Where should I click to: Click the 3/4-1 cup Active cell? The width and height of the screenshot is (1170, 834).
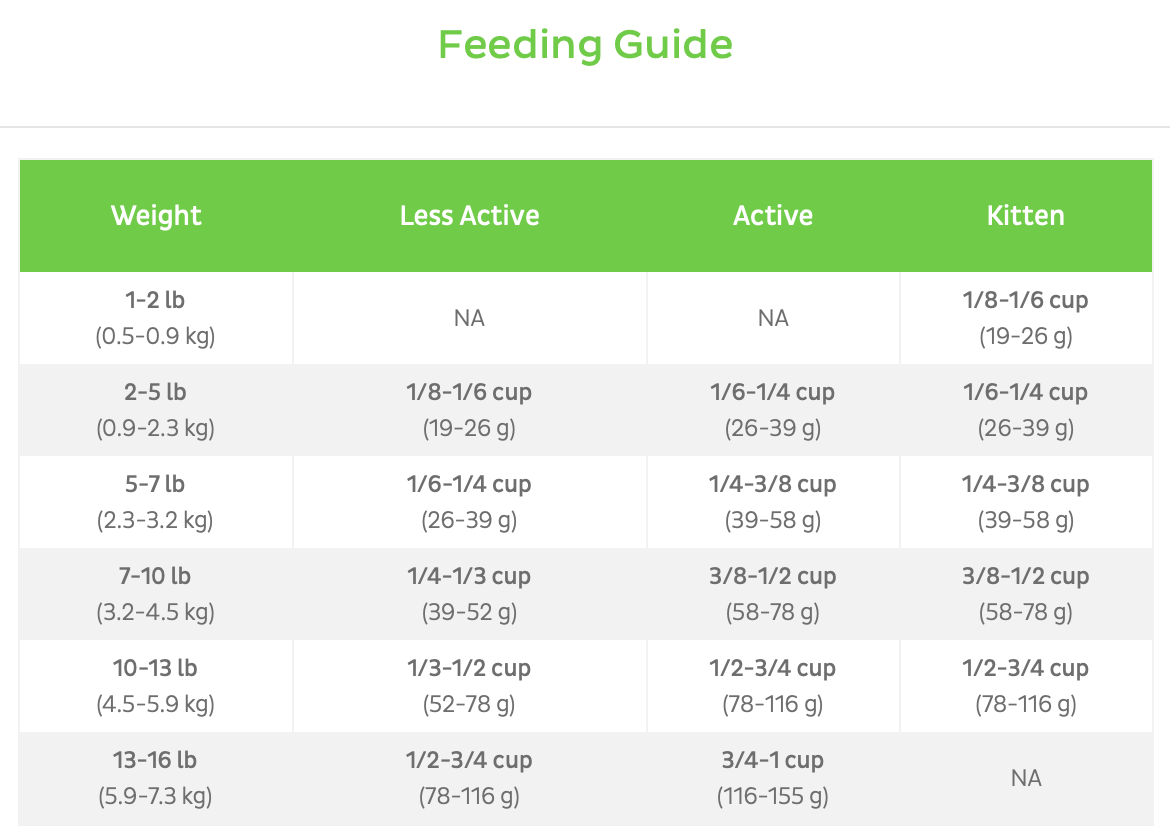pyautogui.click(x=772, y=778)
